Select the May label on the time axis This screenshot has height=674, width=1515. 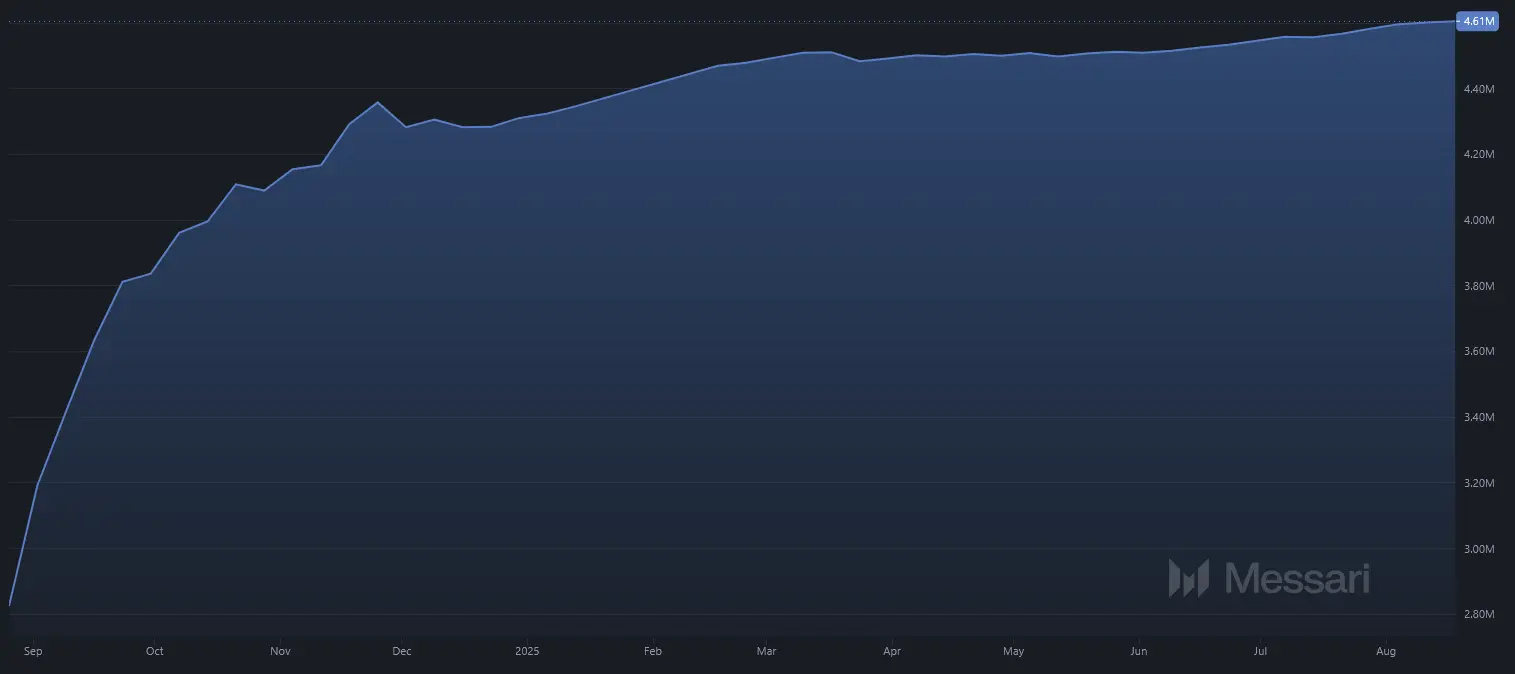point(1013,651)
